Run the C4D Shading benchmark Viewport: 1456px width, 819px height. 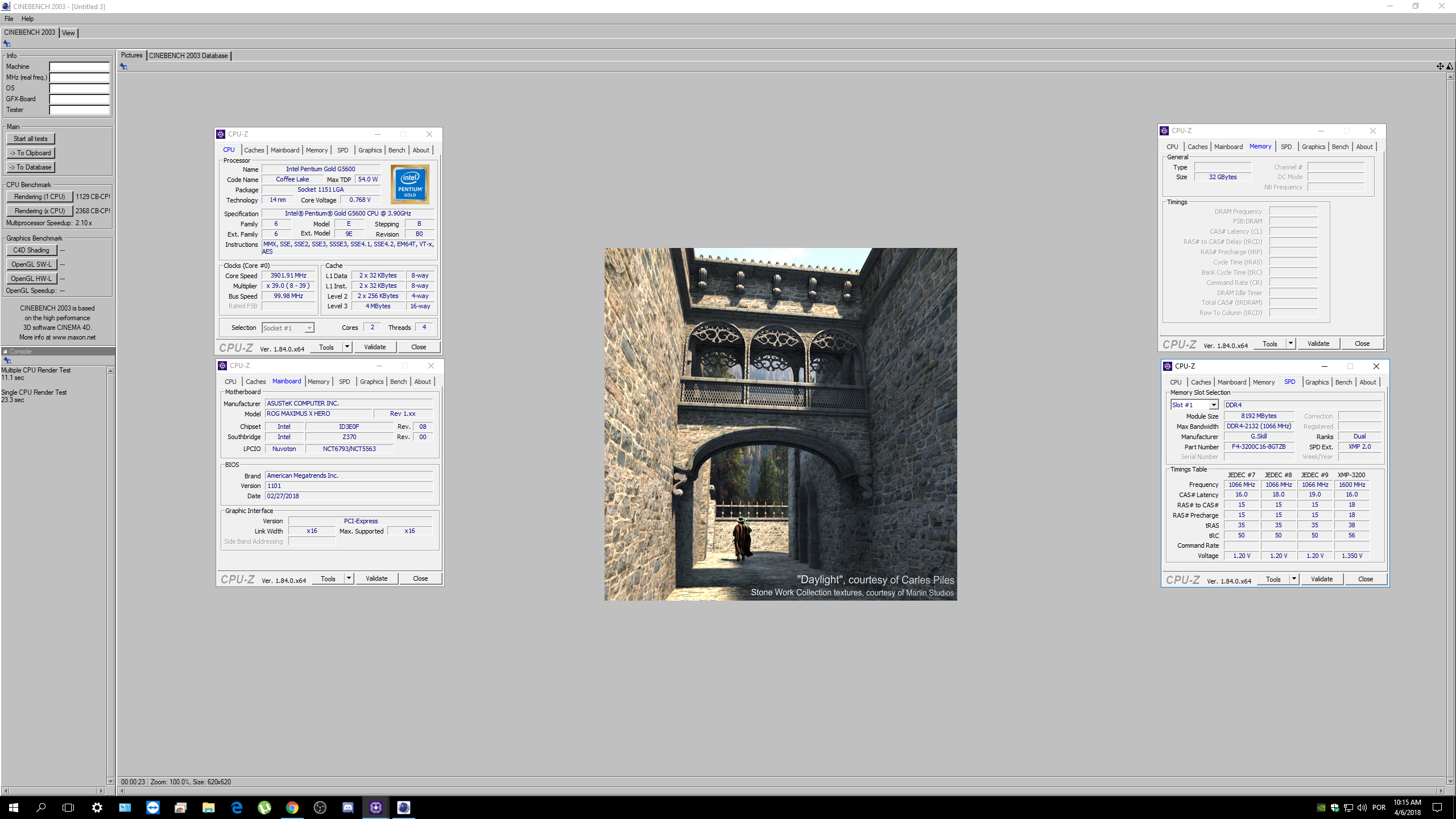pyautogui.click(x=31, y=250)
